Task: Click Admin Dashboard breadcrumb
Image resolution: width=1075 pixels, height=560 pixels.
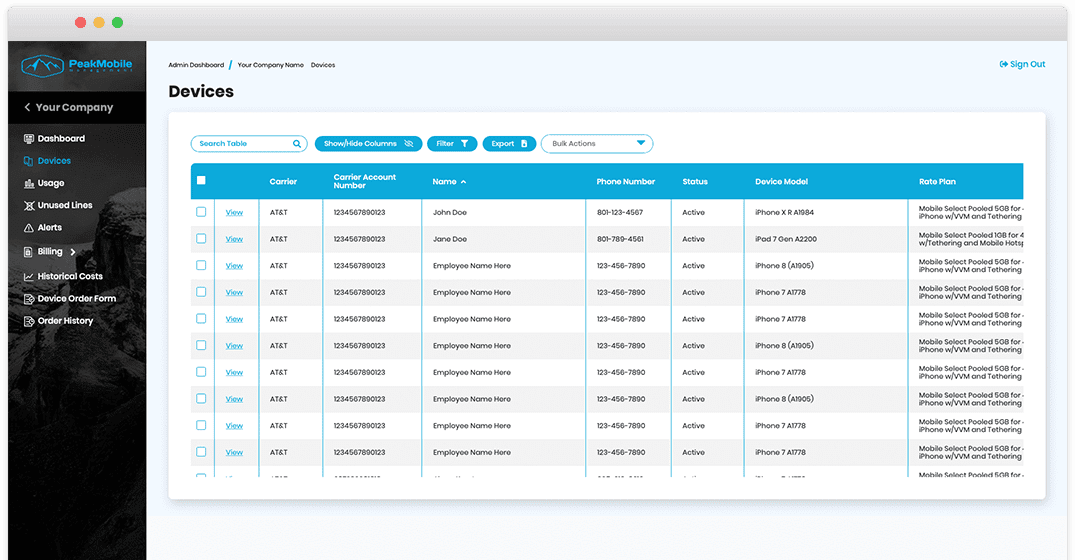Action: point(196,65)
